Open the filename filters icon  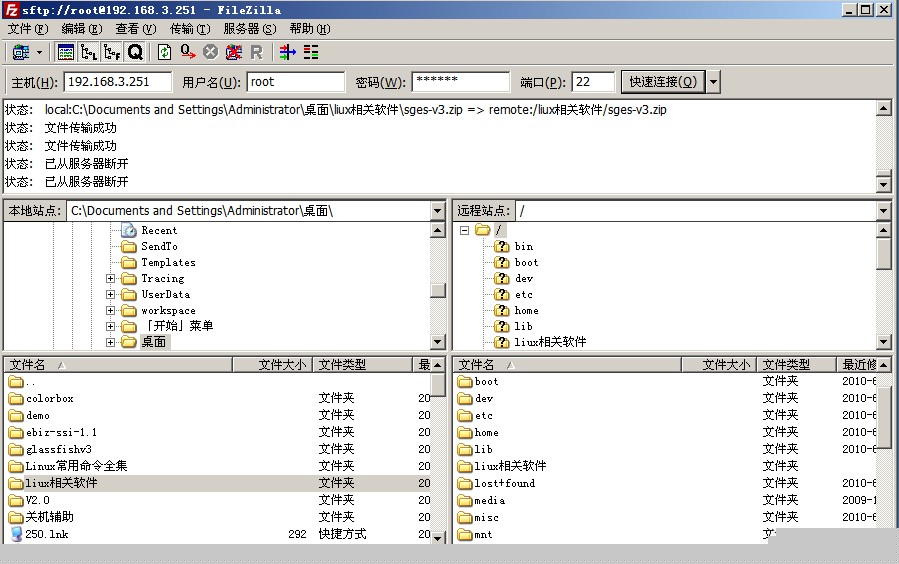coord(288,53)
